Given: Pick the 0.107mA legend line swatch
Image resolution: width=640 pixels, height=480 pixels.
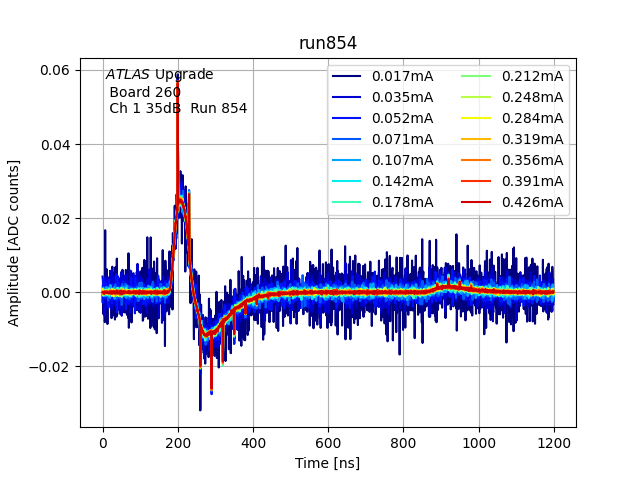Looking at the screenshot, I should [349, 160].
